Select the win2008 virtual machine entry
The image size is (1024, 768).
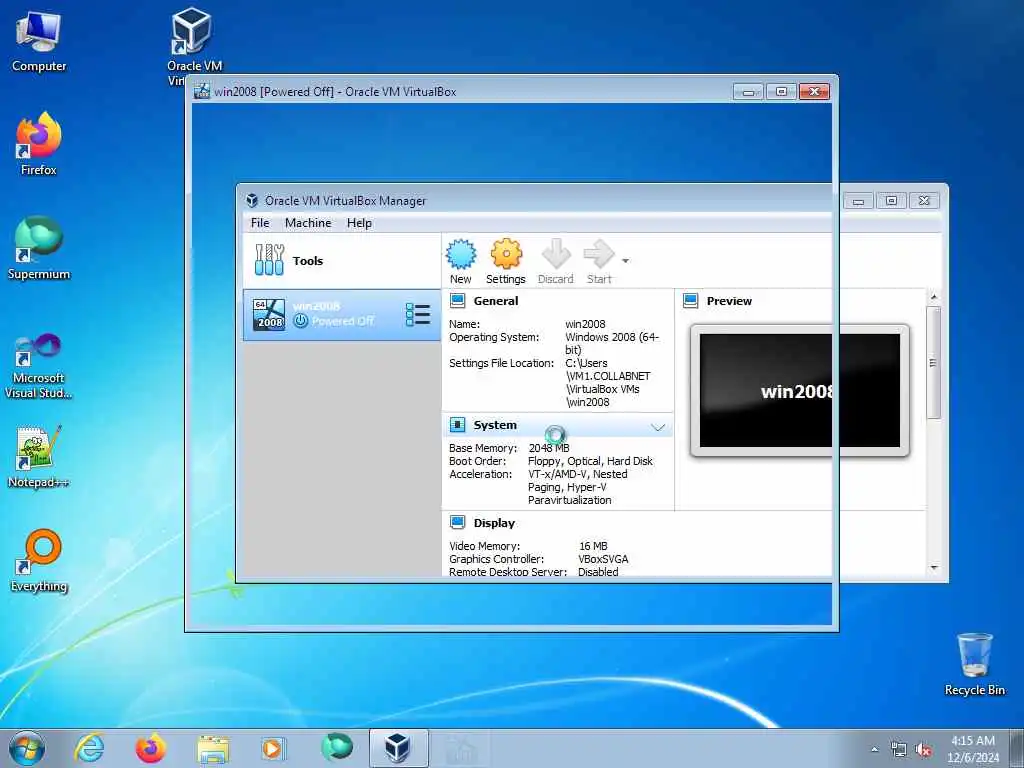[x=342, y=315]
